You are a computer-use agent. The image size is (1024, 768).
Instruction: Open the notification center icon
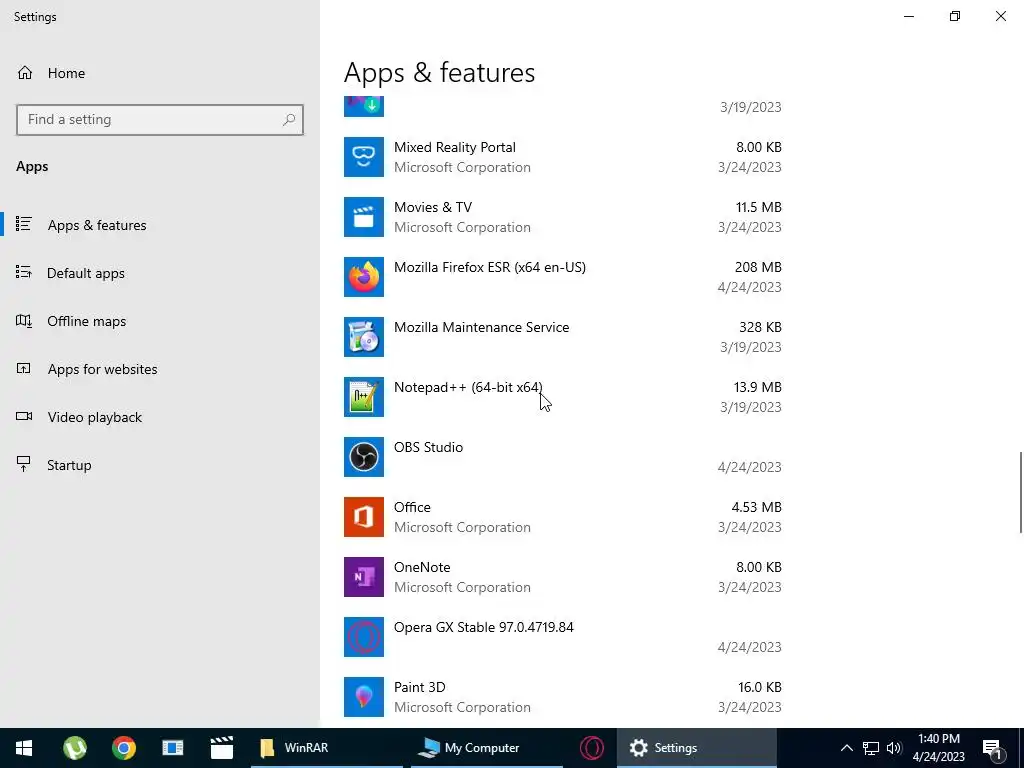click(992, 748)
